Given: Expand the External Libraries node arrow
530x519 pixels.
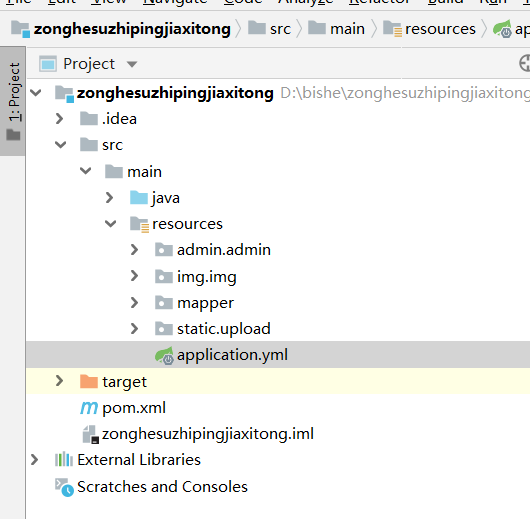Looking at the screenshot, I should tap(34, 459).
